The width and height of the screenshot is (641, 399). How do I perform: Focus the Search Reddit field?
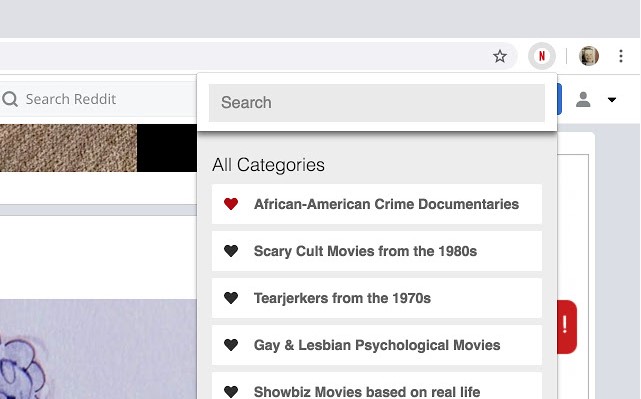coord(98,99)
